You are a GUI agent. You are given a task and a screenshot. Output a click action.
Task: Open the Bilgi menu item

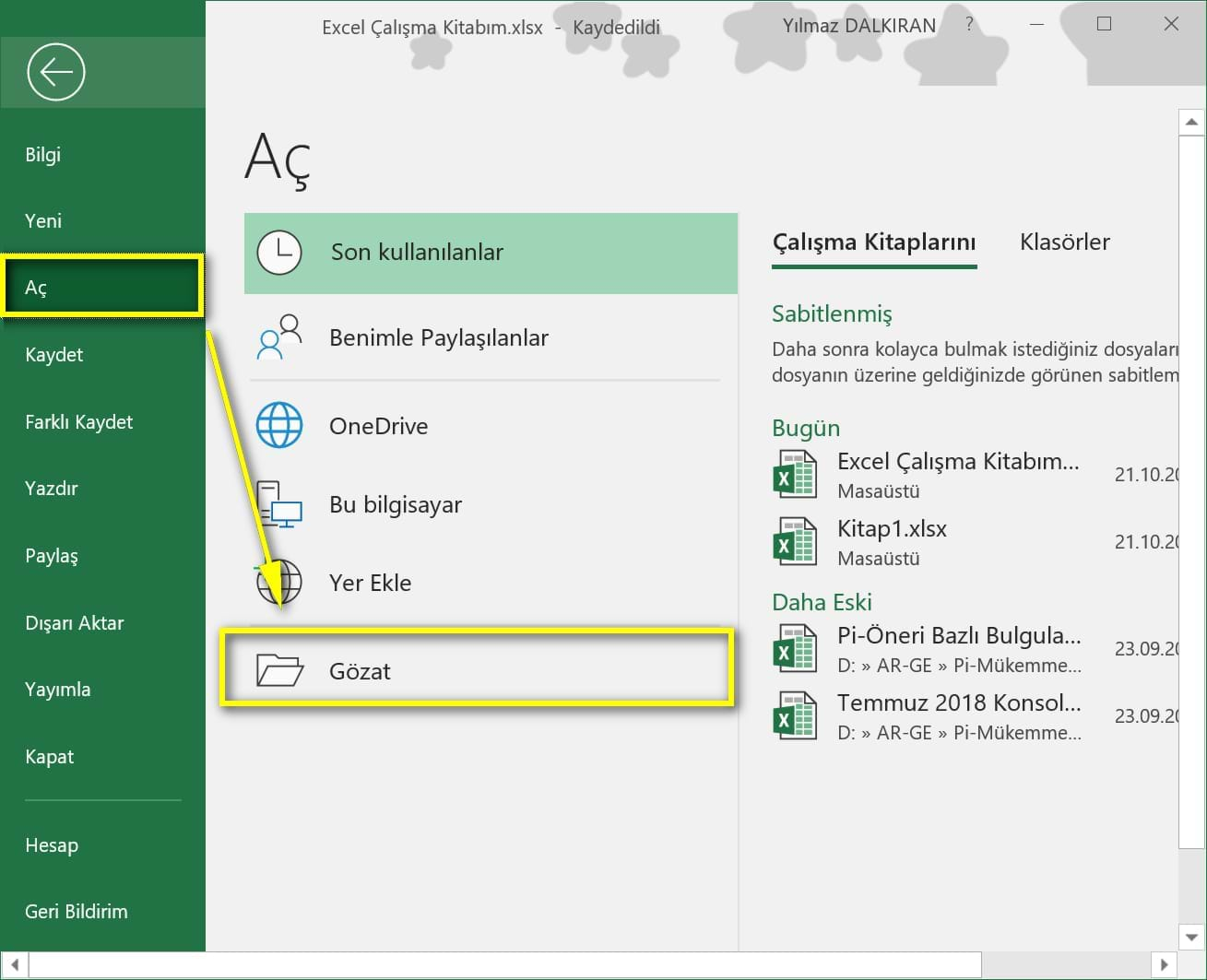tap(102, 155)
